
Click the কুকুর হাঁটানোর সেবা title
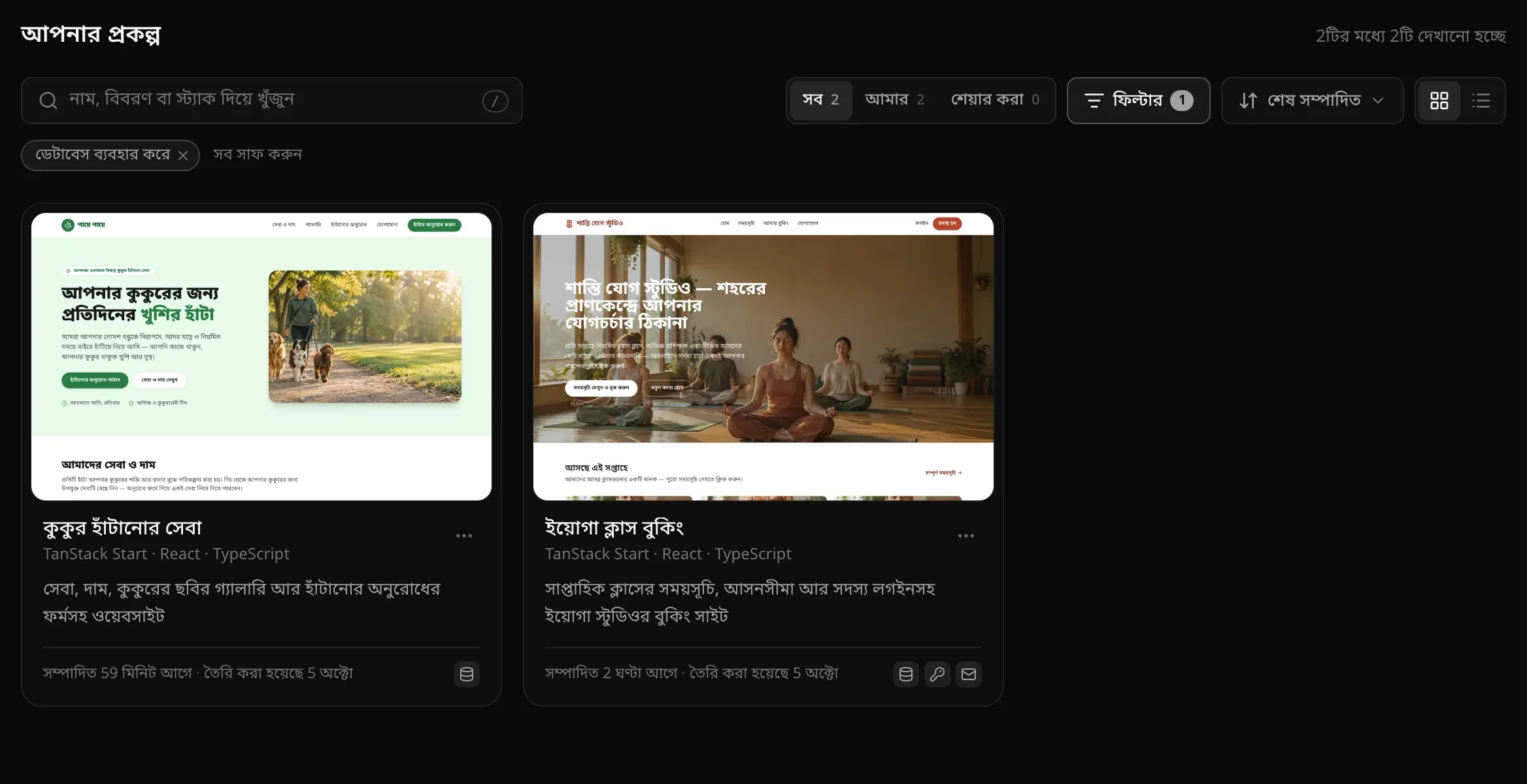coord(122,528)
